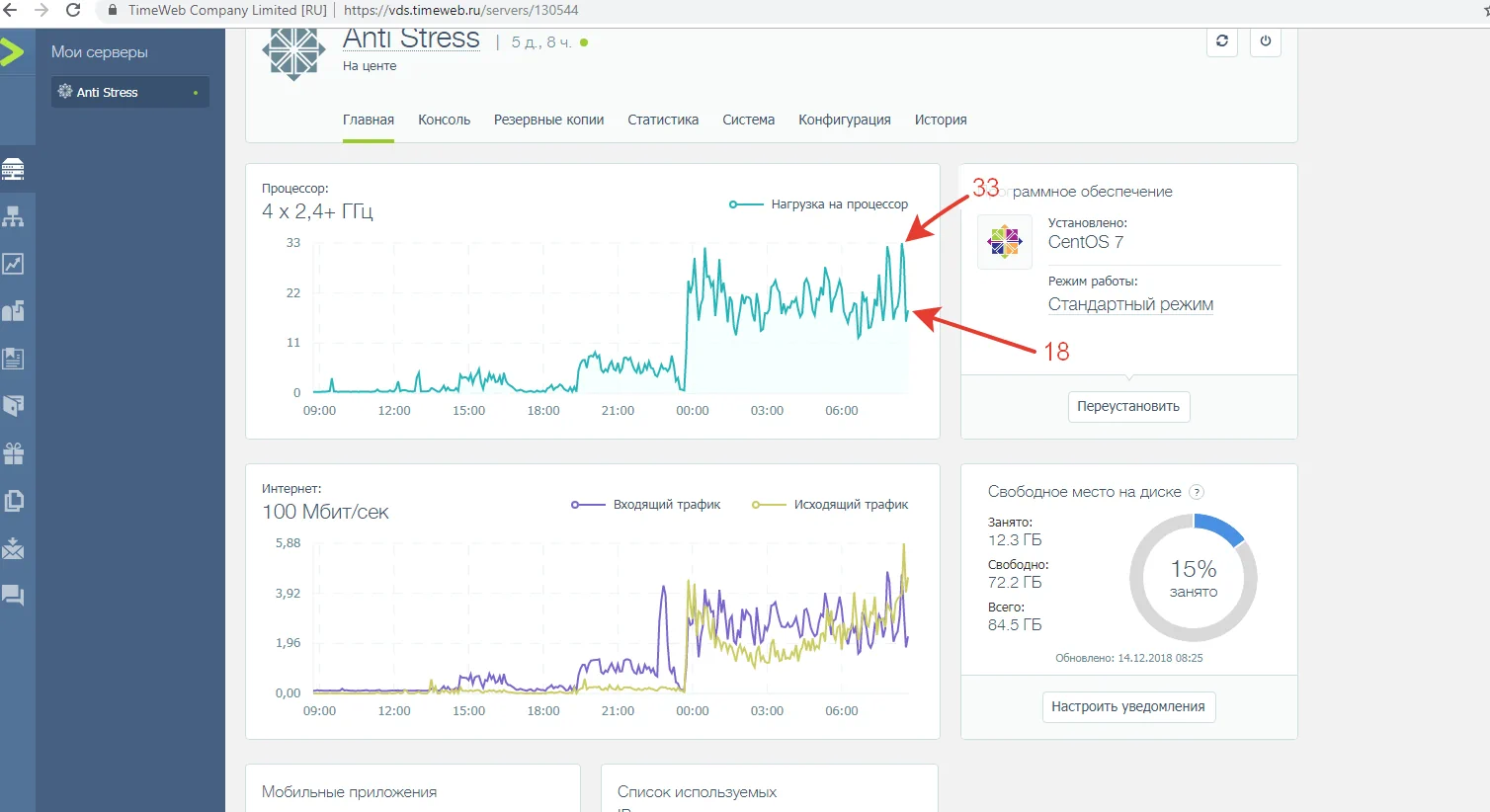The image size is (1490, 812).
Task: Click the disk space help question mark
Action: (x=1197, y=492)
